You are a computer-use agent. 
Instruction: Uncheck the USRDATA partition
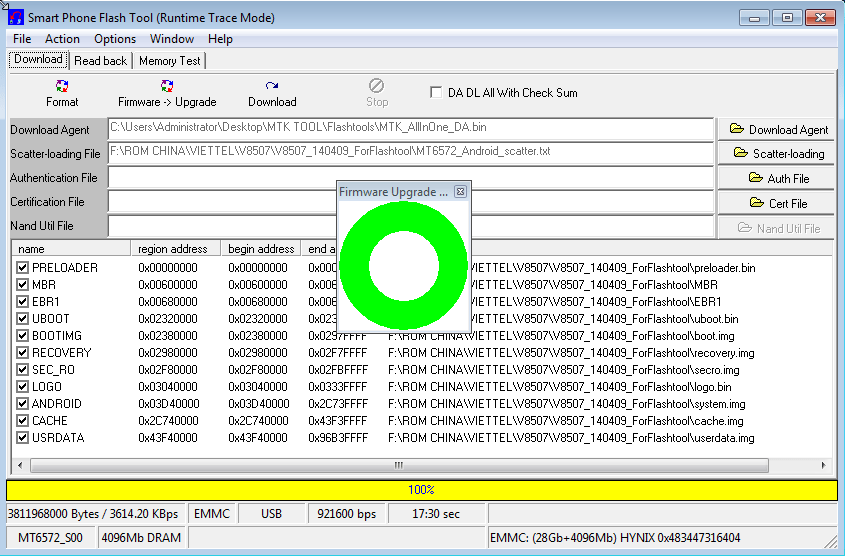pyautogui.click(x=23, y=438)
